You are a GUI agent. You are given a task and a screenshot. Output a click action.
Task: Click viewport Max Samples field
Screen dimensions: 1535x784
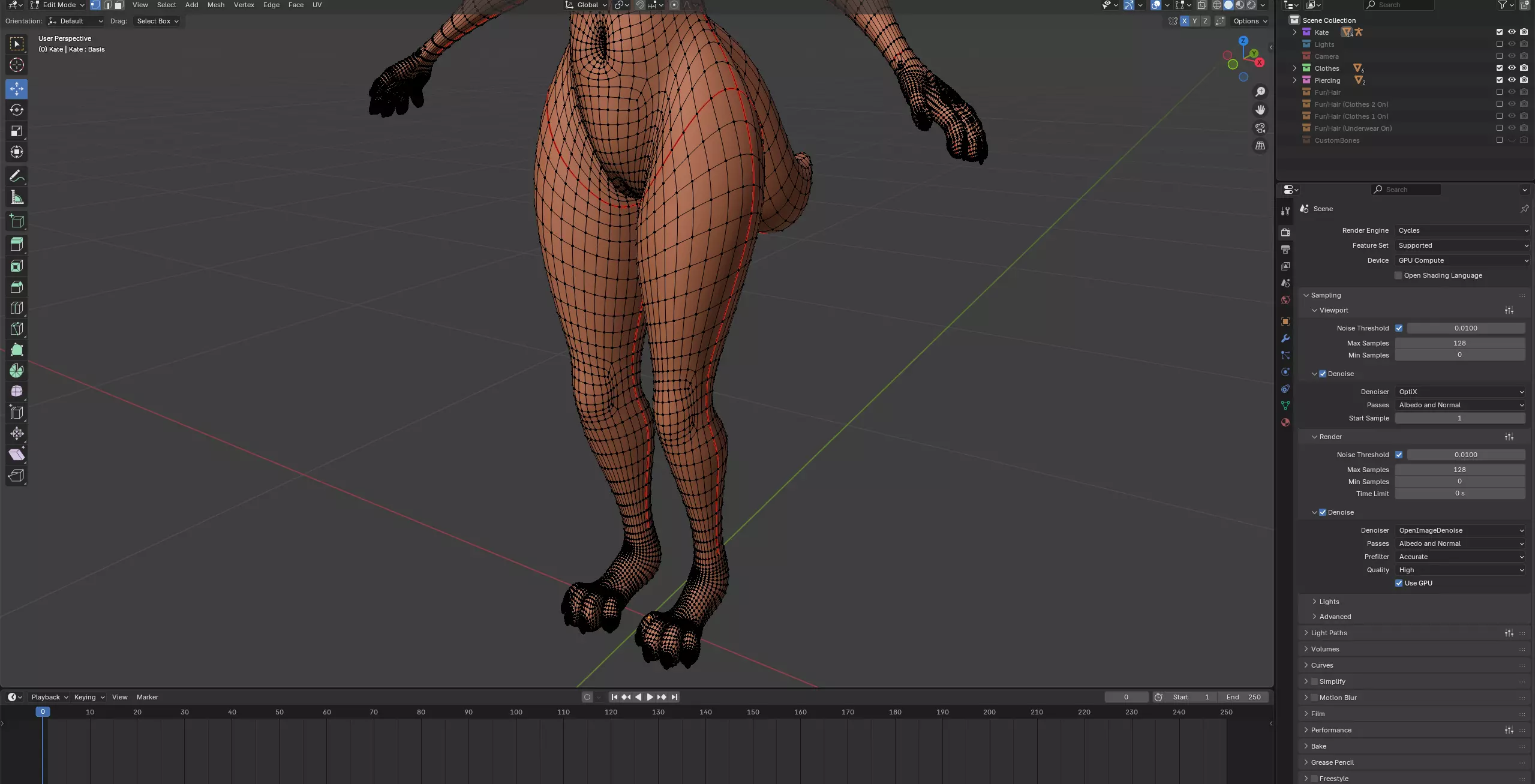[x=1459, y=343]
